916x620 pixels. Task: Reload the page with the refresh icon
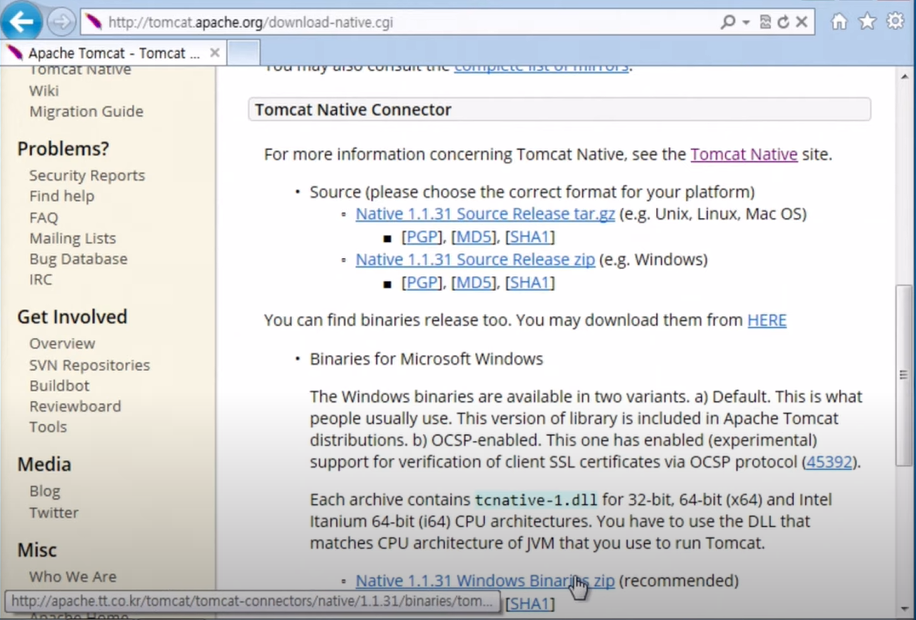point(783,22)
